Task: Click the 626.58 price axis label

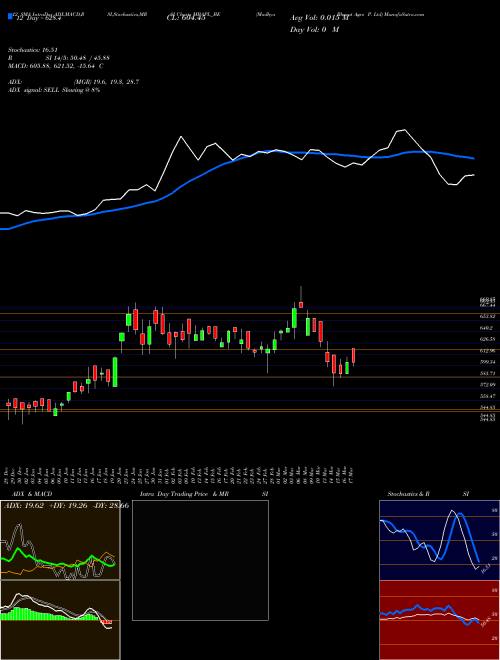Action: [x=487, y=339]
